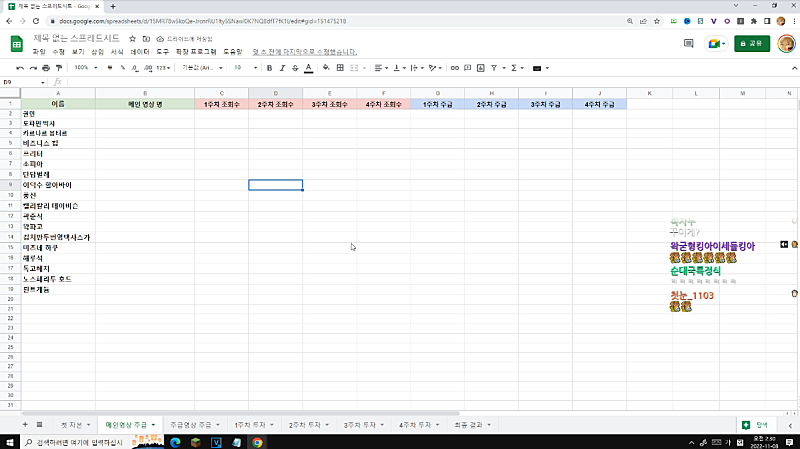The height and width of the screenshot is (449, 800).
Task: Open the input tools keyboard icon
Action: pos(537,68)
